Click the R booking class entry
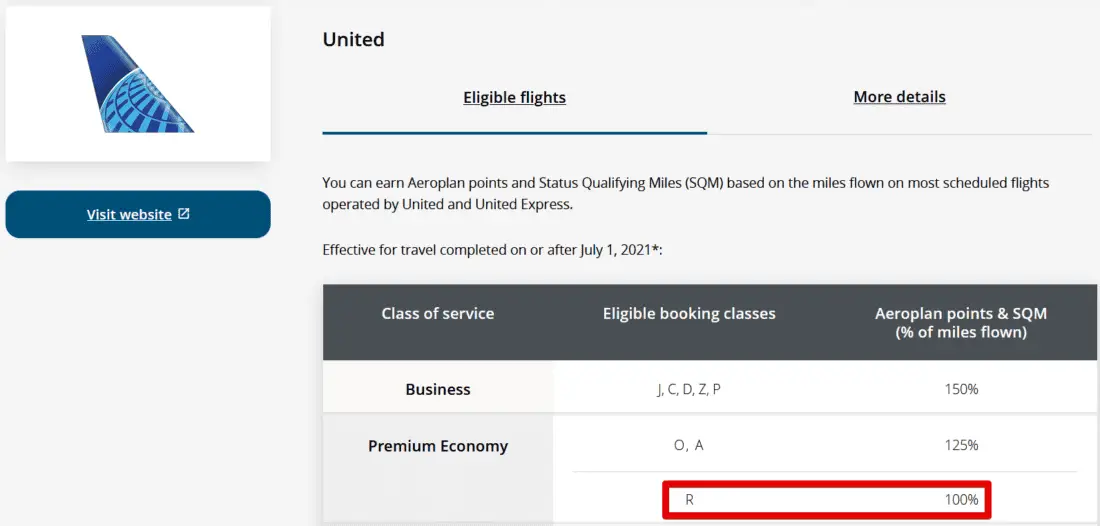The width and height of the screenshot is (1100, 526). [690, 499]
